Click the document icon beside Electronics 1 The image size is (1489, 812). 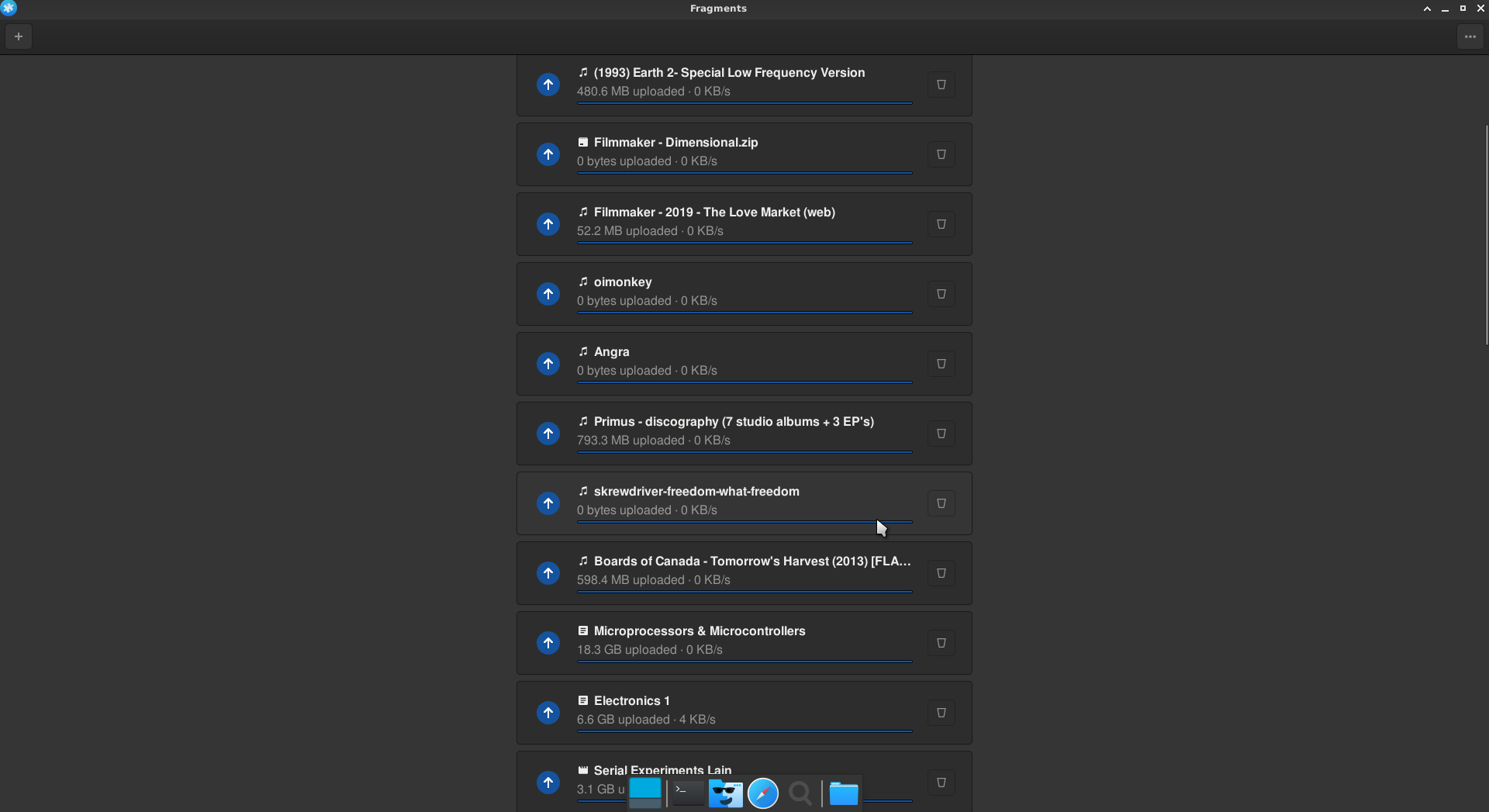pos(583,700)
